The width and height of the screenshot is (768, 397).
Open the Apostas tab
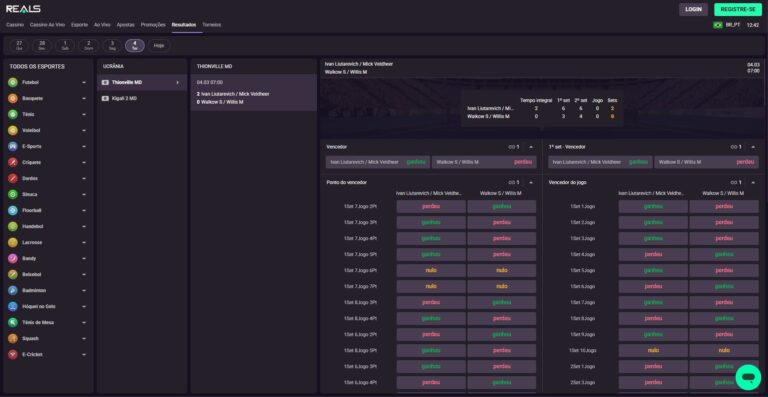[125, 24]
